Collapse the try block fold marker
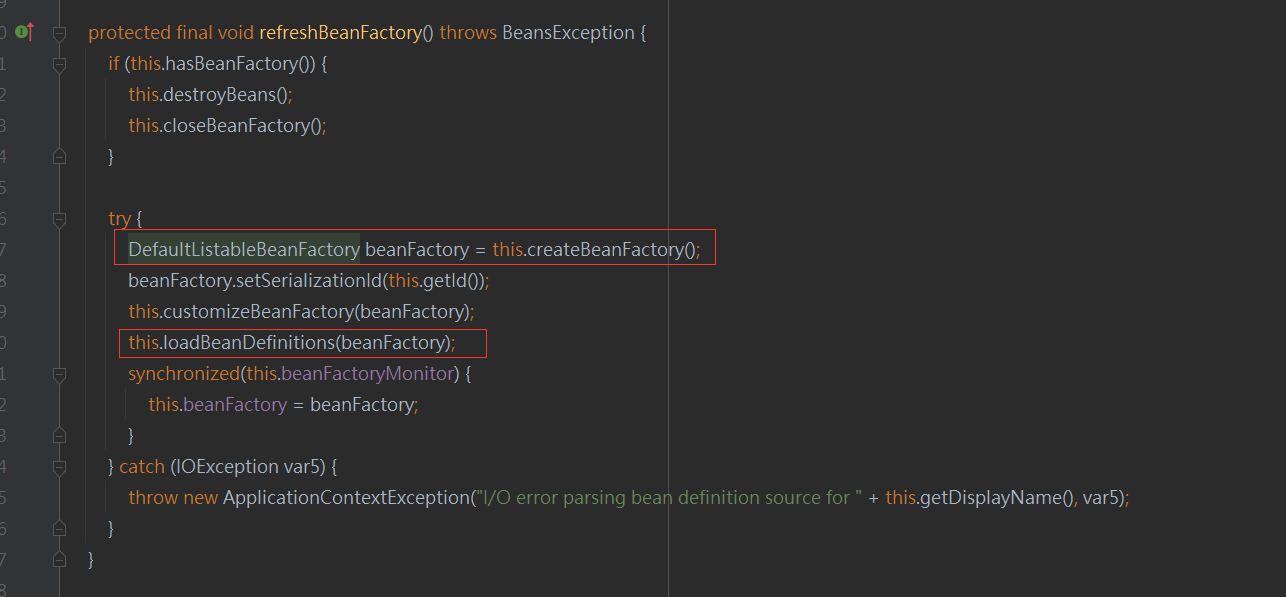This screenshot has width=1286, height=597. (59, 219)
